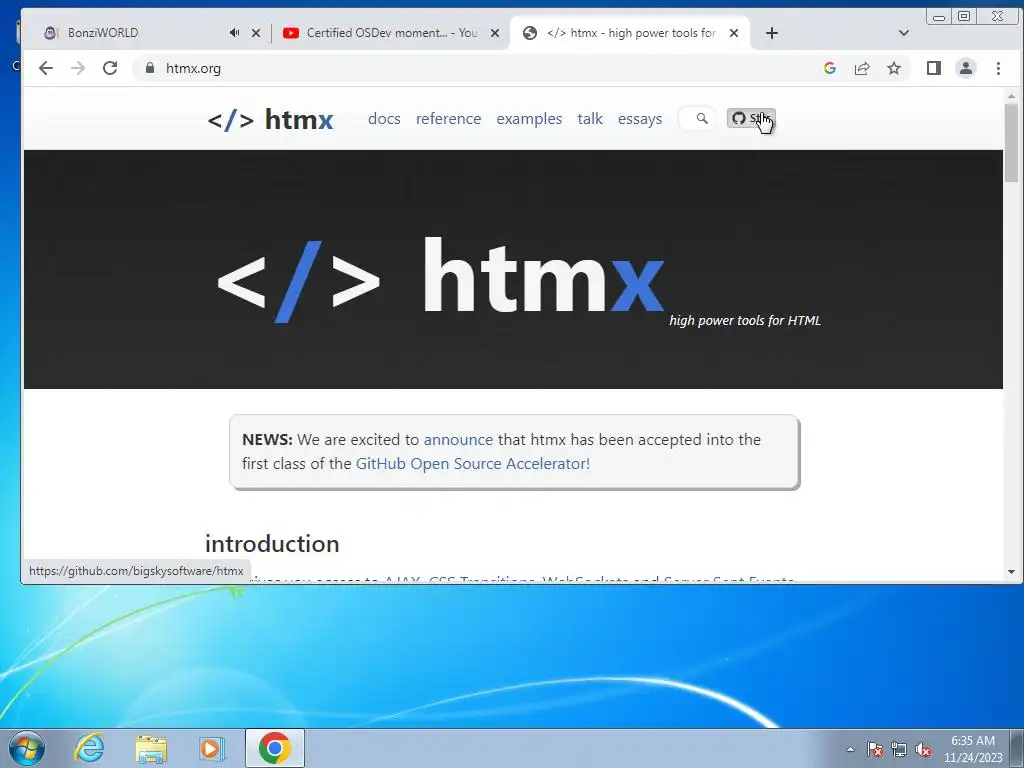Click the Chrome taskbar button
This screenshot has width=1024, height=768.
point(275,748)
